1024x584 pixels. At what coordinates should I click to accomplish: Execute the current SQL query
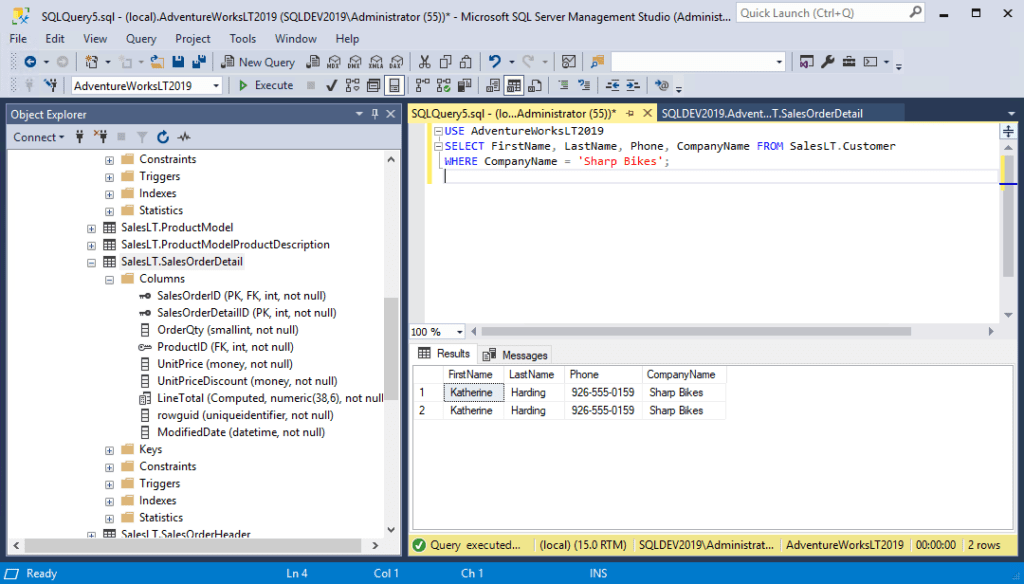[266, 86]
